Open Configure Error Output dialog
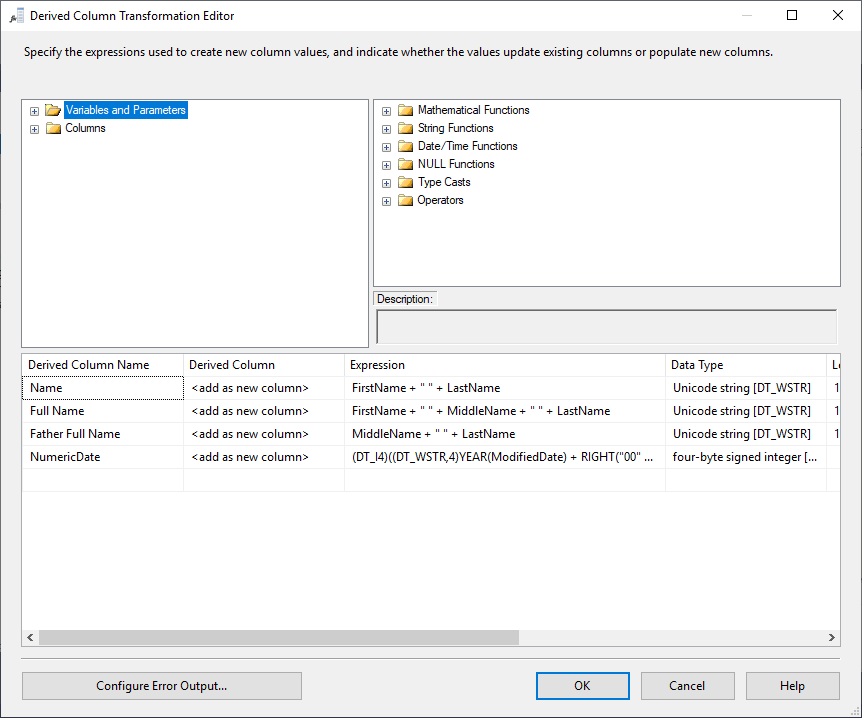 coord(161,686)
